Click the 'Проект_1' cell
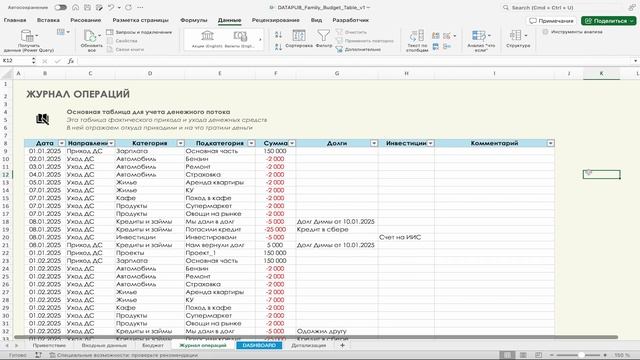The height and width of the screenshot is (360, 640). [x=220, y=253]
